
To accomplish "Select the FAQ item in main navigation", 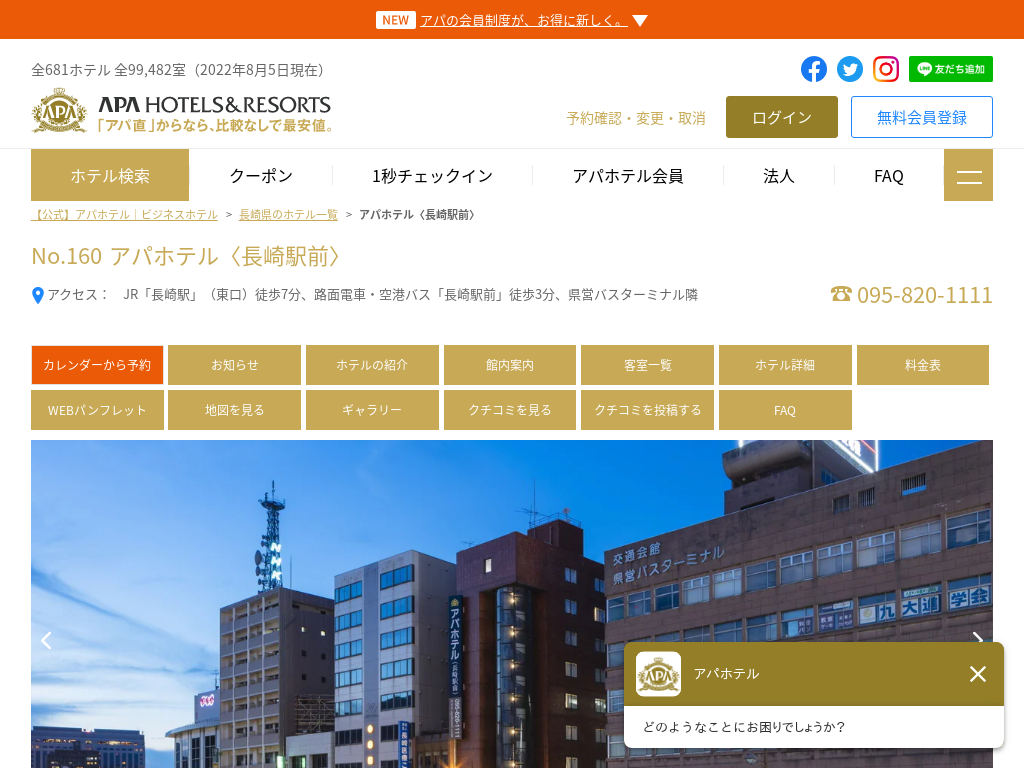I will (889, 175).
